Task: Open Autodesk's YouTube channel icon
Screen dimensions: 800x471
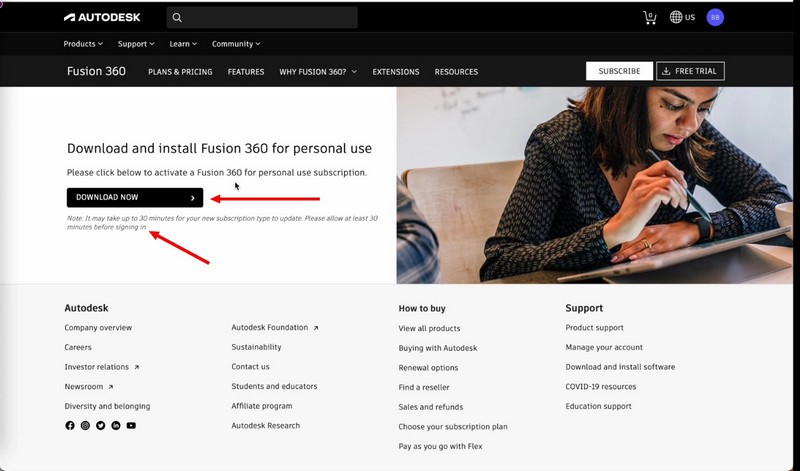Action: pyautogui.click(x=131, y=426)
